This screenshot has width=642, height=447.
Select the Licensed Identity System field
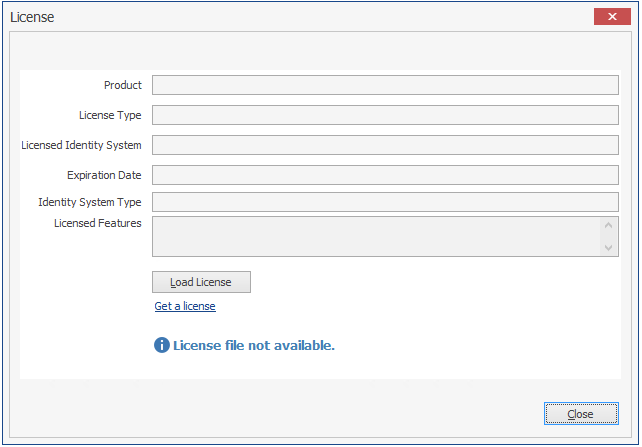pos(385,145)
